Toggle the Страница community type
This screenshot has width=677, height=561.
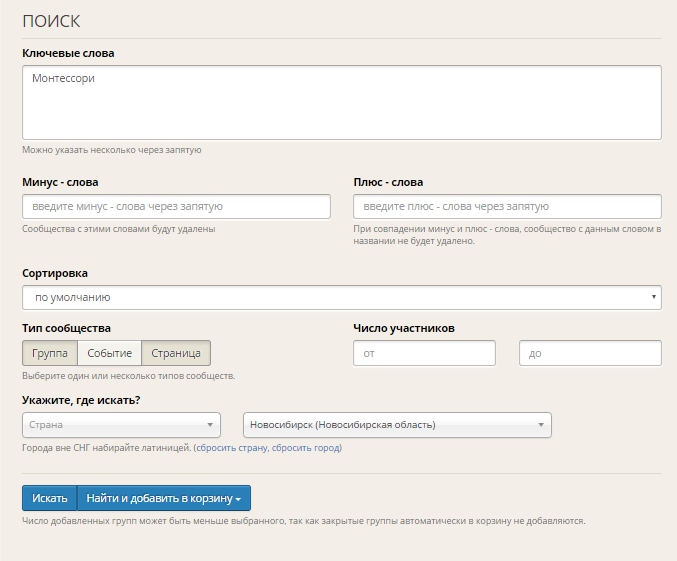(176, 353)
